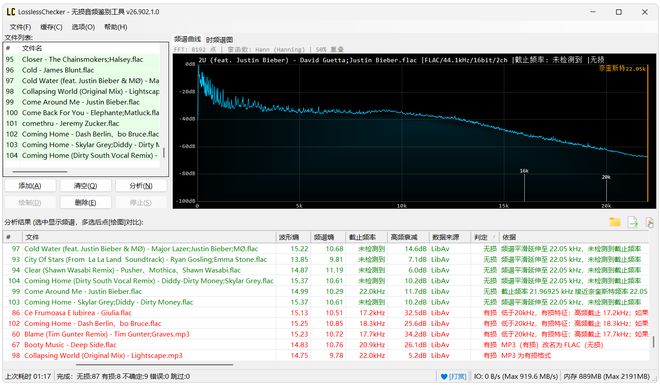Click the results table horizontal scrollbar
The height and width of the screenshot is (385, 660).
pos(154,365)
